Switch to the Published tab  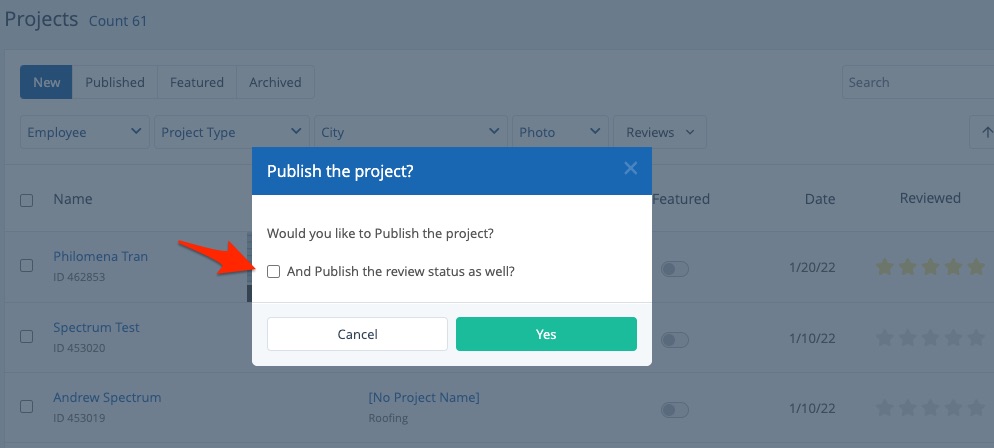click(x=115, y=82)
